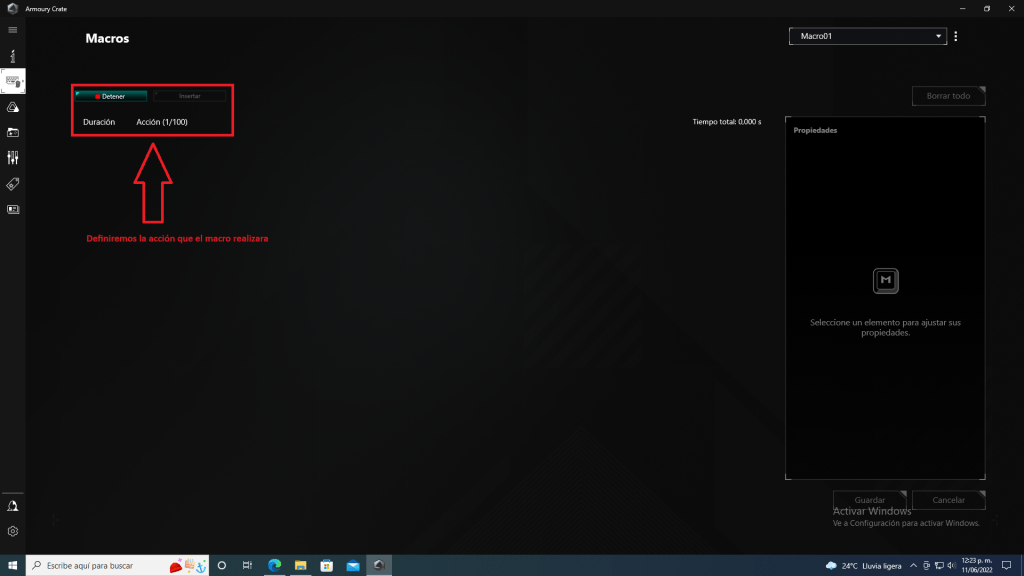Open the three-dot options menu beside Macro01
This screenshot has width=1024, height=576.
tap(956, 37)
